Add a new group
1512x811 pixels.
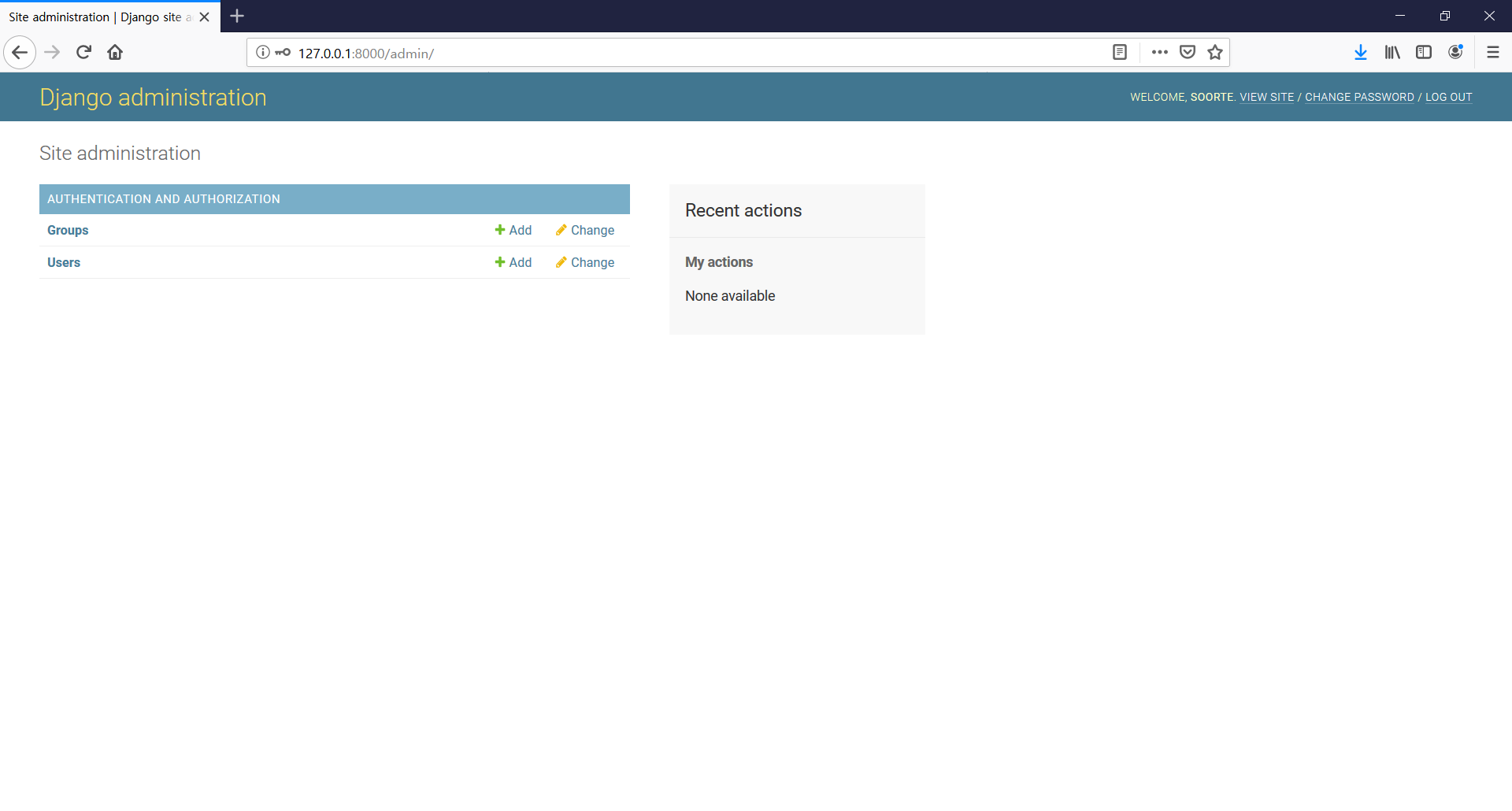pyautogui.click(x=513, y=230)
